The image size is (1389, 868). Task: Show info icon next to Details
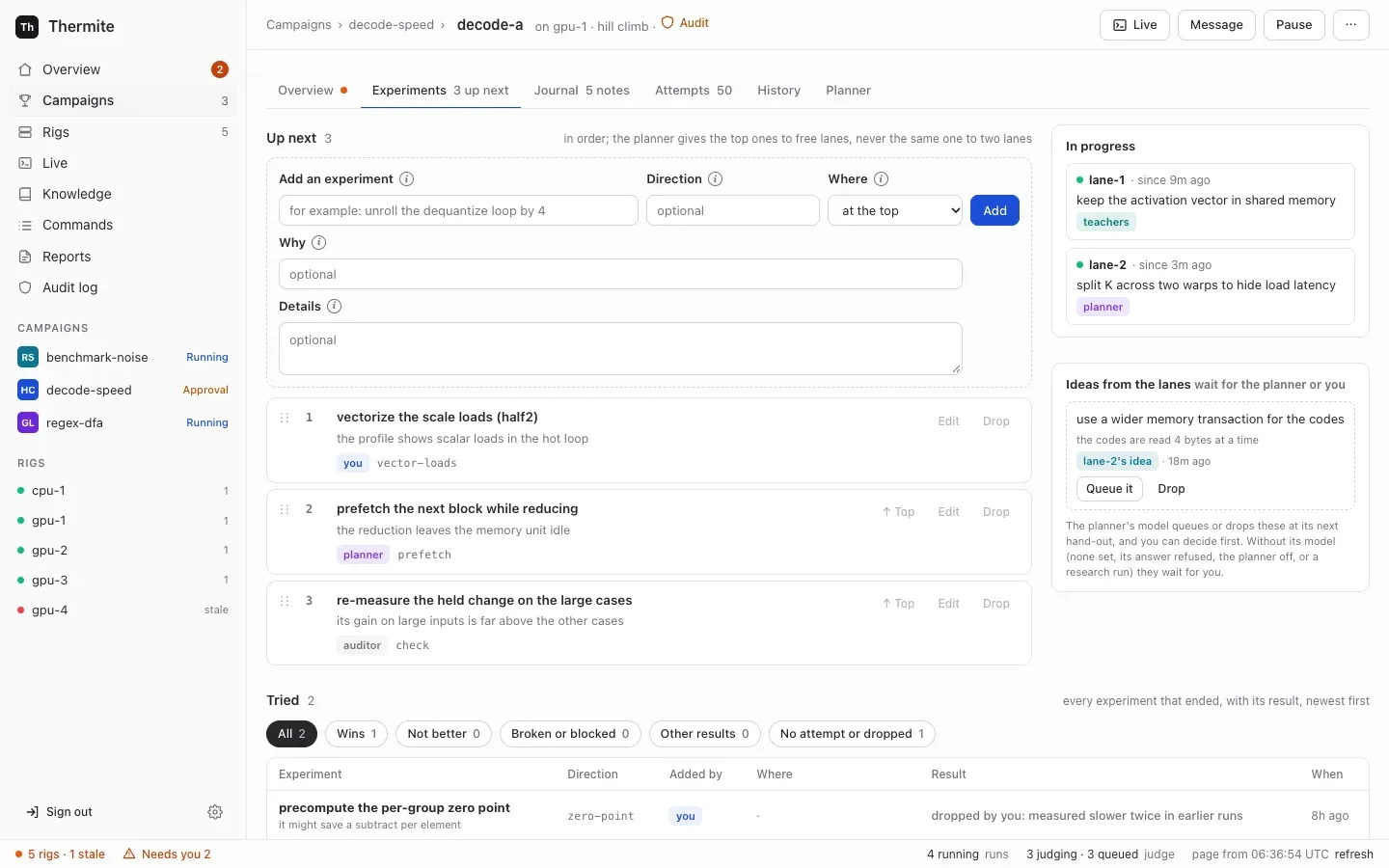334,306
